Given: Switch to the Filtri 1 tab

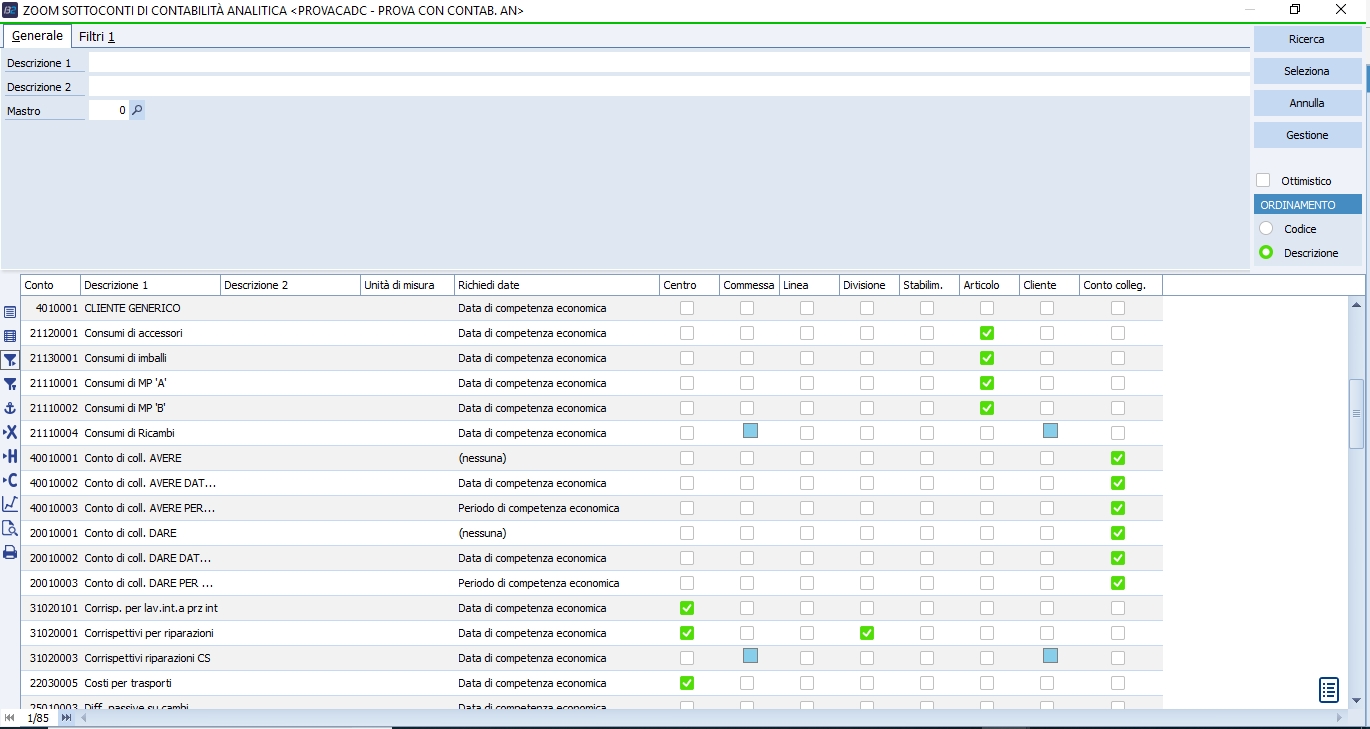Looking at the screenshot, I should click(x=97, y=37).
